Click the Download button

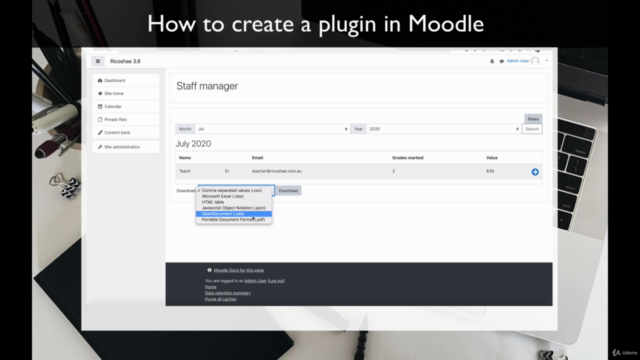288,191
